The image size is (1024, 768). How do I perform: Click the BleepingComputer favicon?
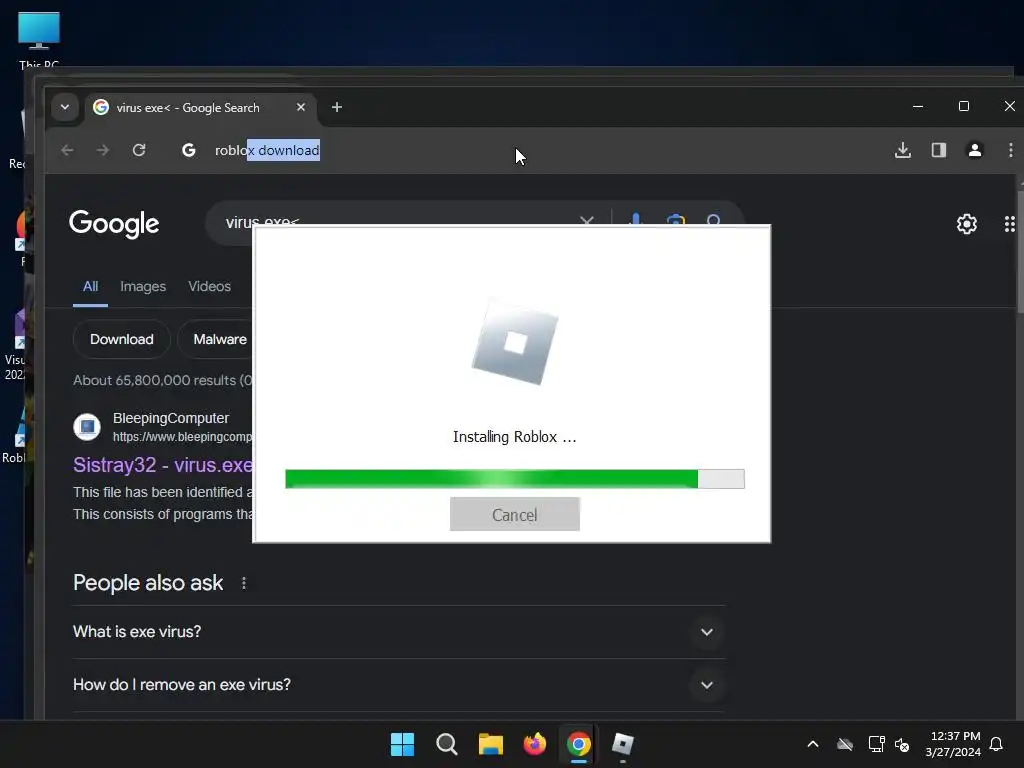point(87,427)
